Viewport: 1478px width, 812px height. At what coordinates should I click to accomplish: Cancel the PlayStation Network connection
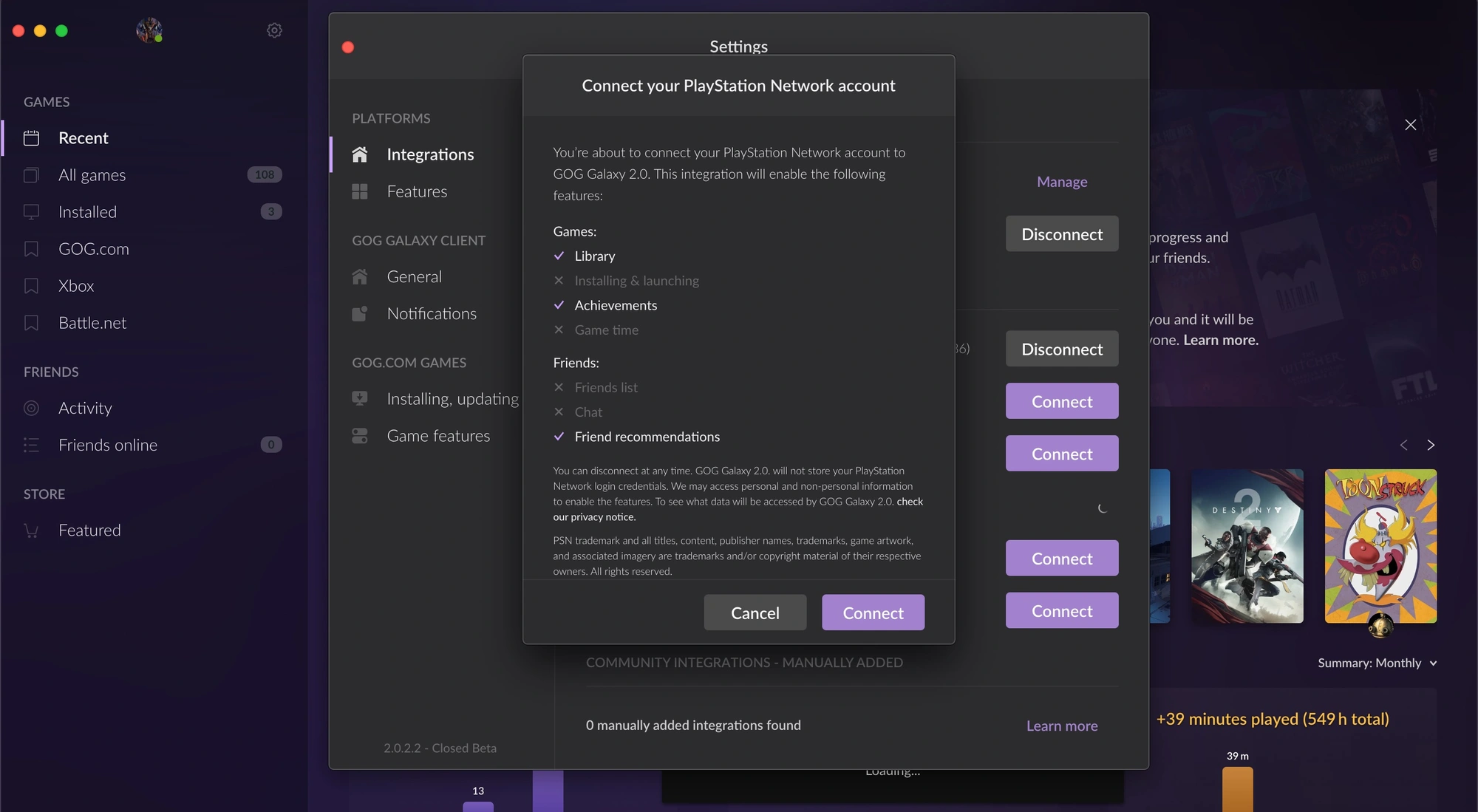click(755, 613)
